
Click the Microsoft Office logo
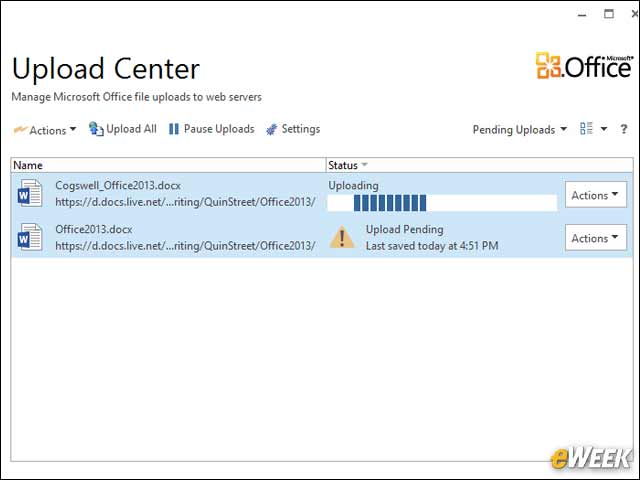[584, 65]
